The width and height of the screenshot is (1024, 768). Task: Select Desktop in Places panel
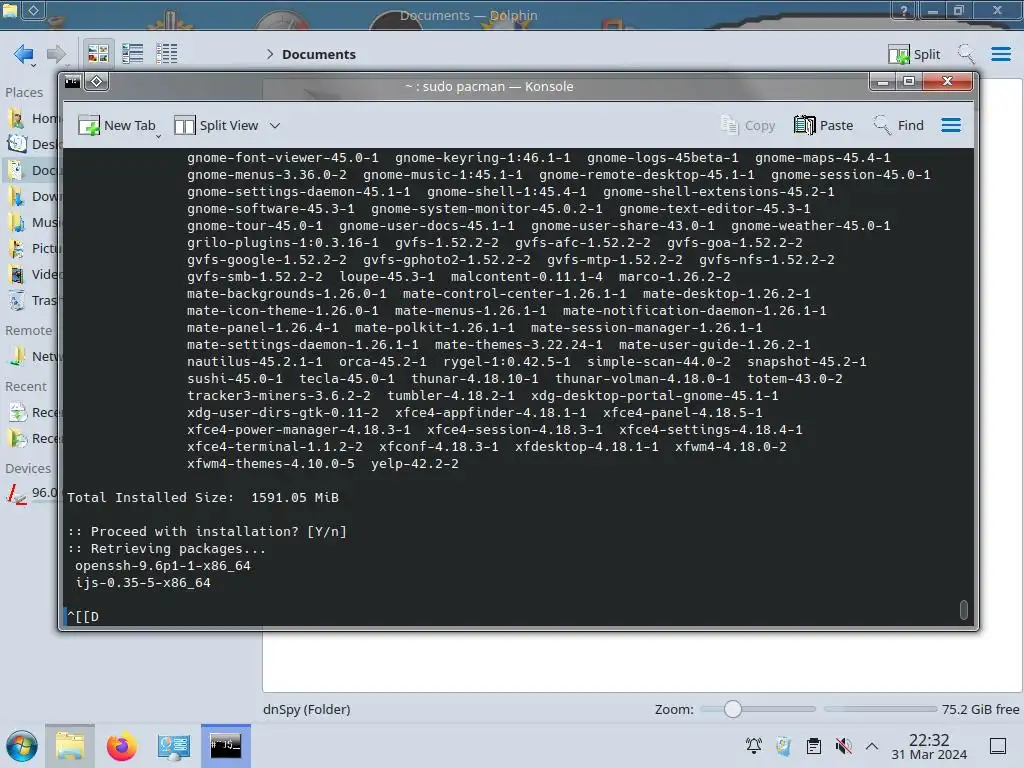point(33,144)
